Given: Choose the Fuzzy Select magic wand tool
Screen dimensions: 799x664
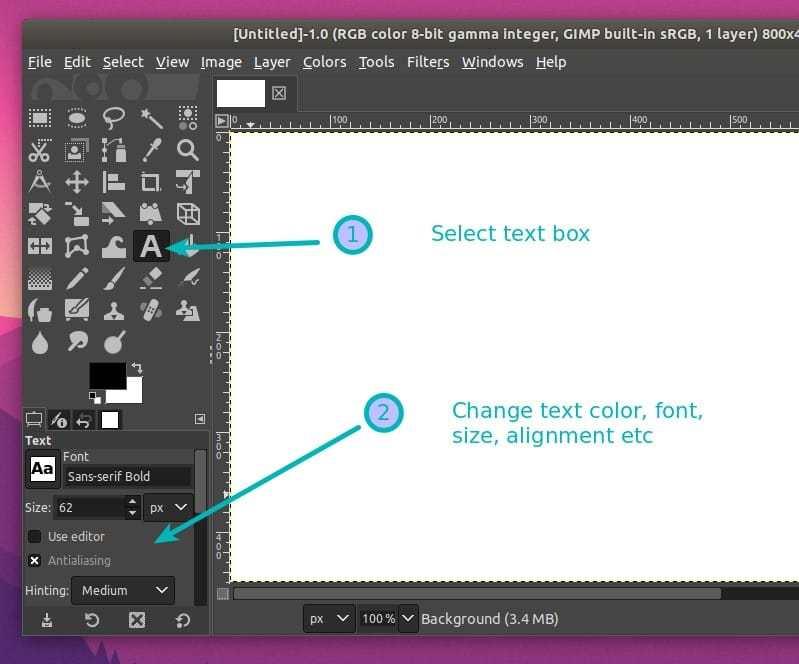Looking at the screenshot, I should click(x=151, y=119).
